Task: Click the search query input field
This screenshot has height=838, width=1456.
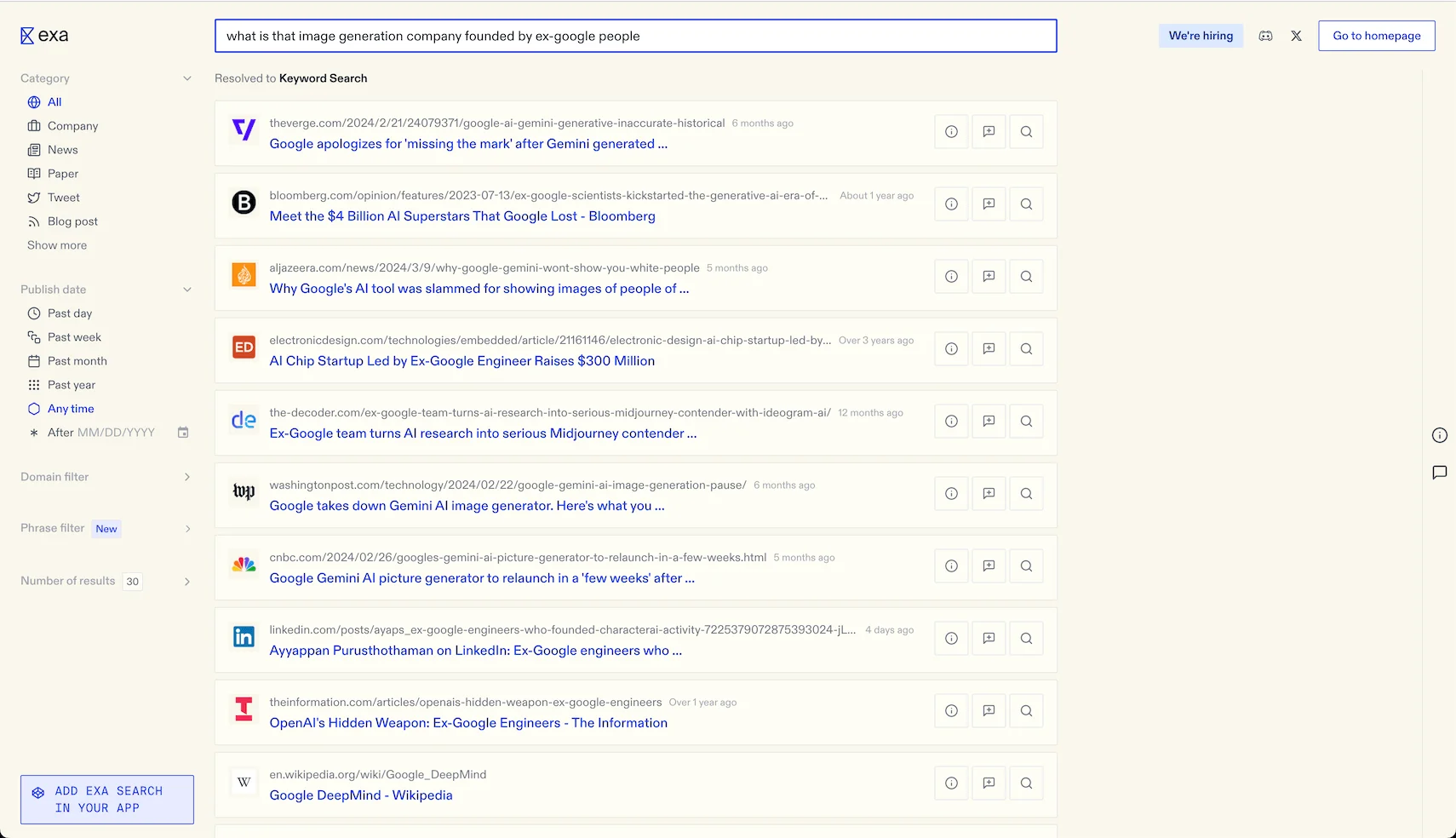Action: [634, 36]
